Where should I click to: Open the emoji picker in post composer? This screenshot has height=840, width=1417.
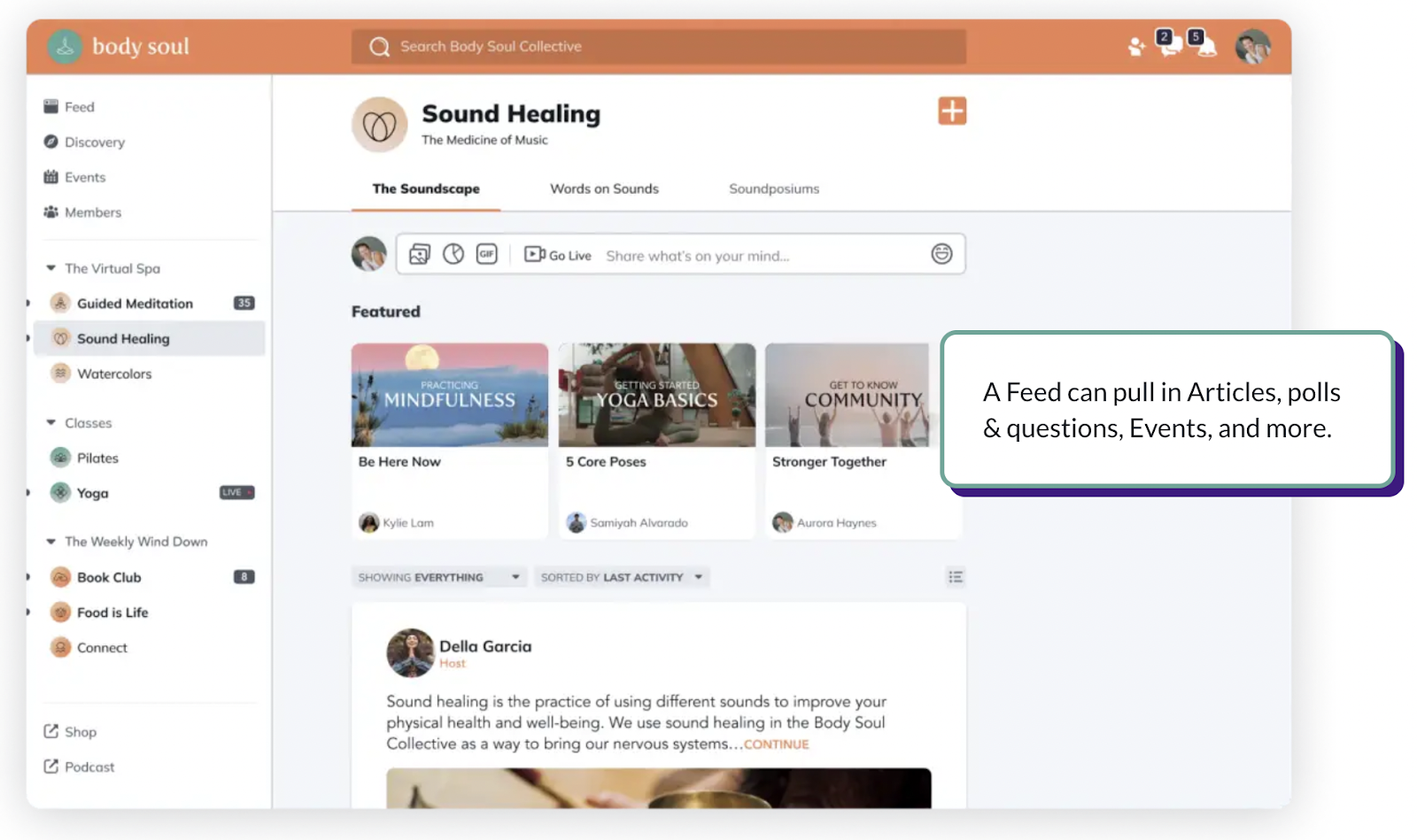click(x=941, y=255)
